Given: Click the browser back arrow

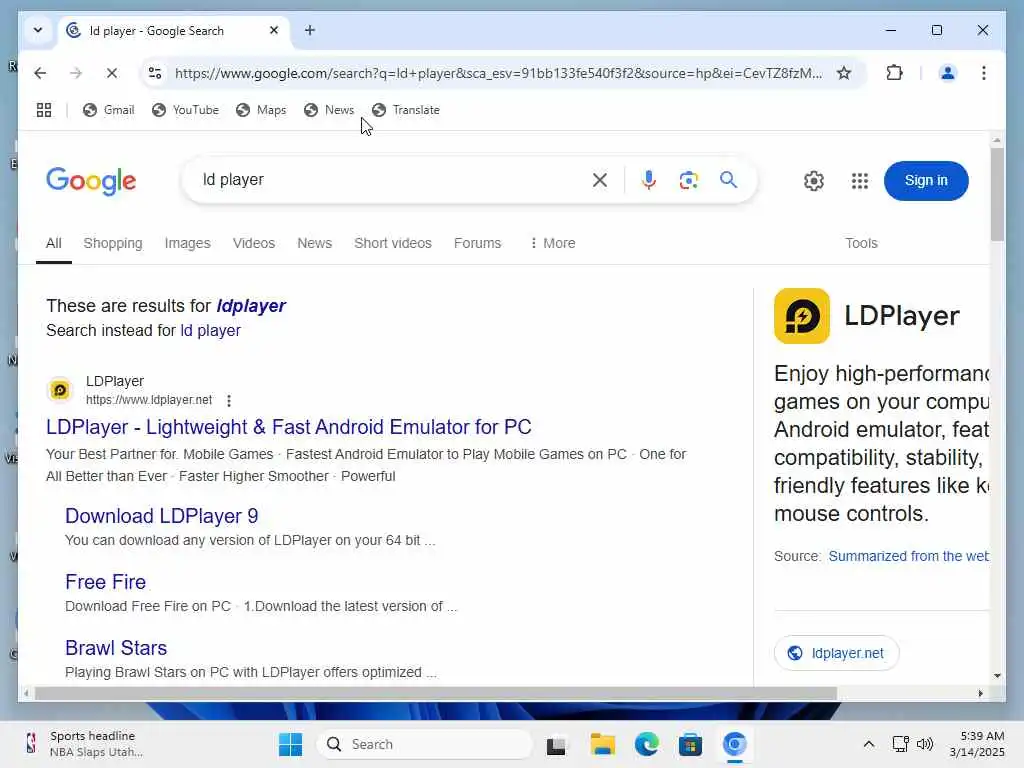Looking at the screenshot, I should click(x=40, y=73).
